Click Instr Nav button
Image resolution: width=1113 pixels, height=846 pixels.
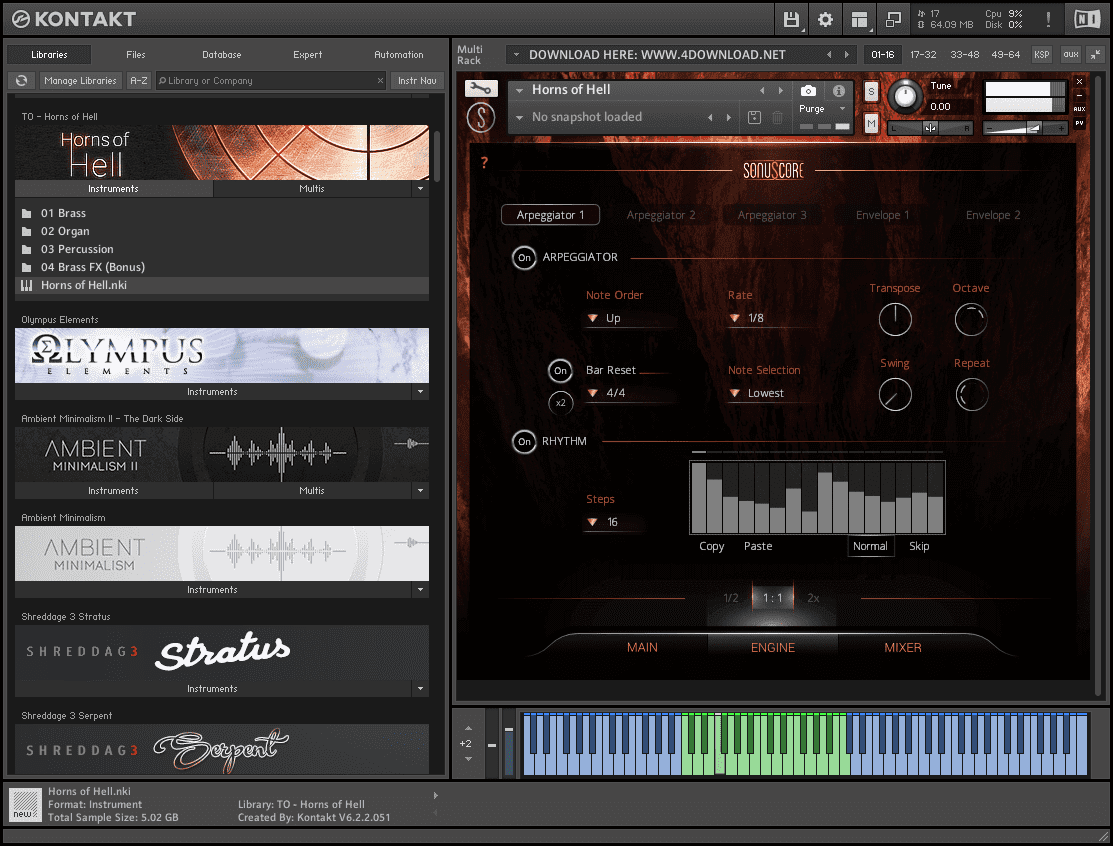417,81
